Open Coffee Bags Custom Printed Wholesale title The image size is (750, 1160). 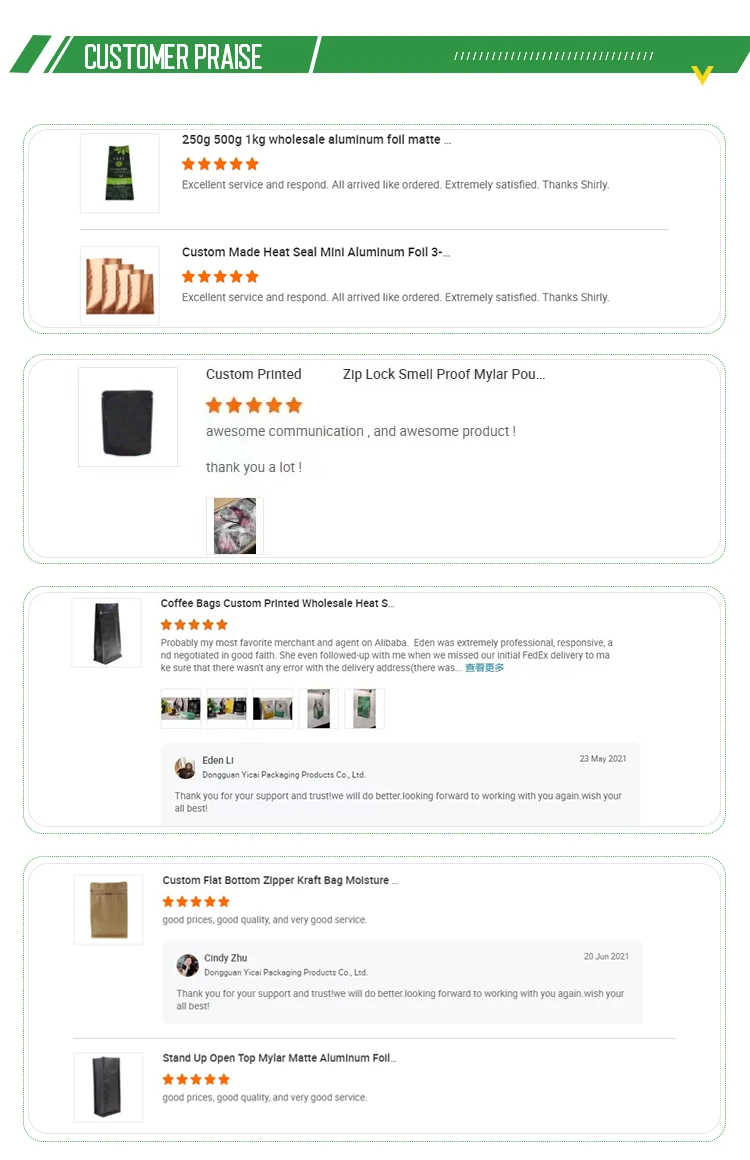[x=277, y=604]
